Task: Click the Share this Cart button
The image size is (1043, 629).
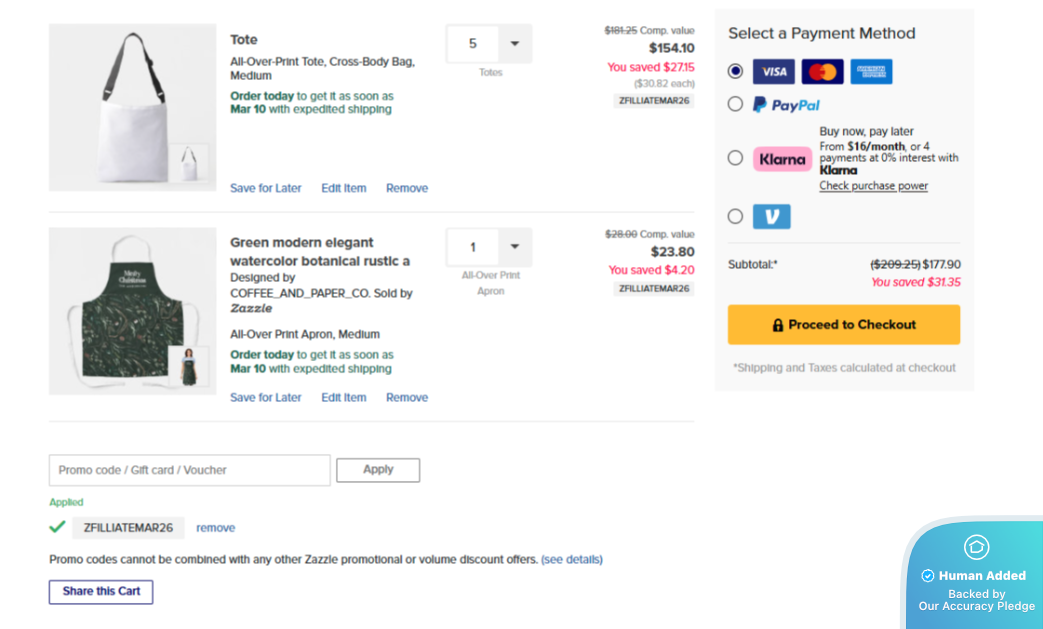Action: (x=101, y=591)
